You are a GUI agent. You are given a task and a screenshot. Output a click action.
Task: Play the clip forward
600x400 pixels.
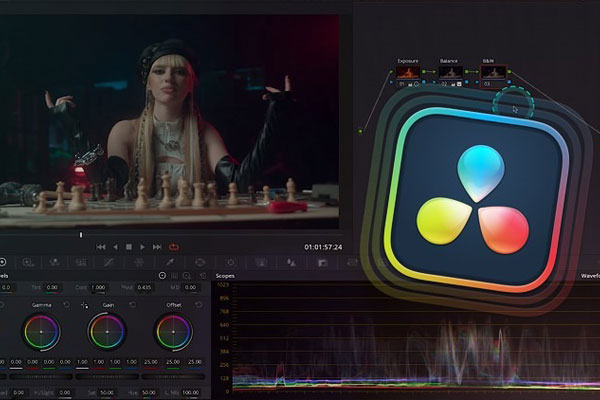[x=142, y=247]
